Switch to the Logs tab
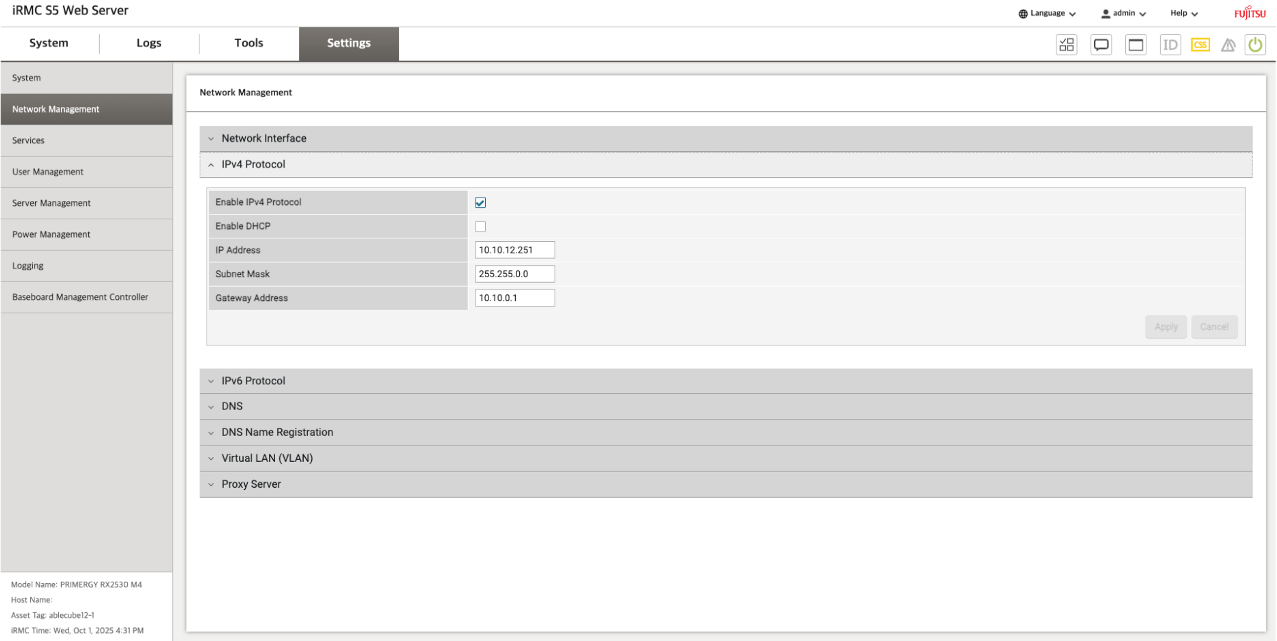 [x=149, y=43]
